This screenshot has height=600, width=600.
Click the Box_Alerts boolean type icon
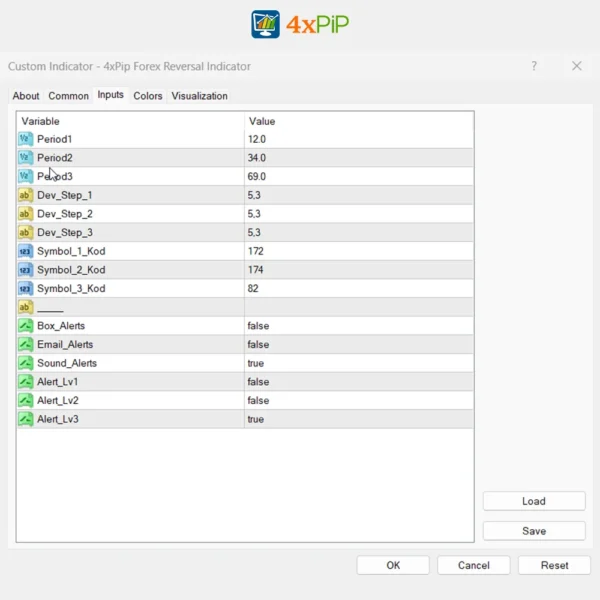click(25, 326)
